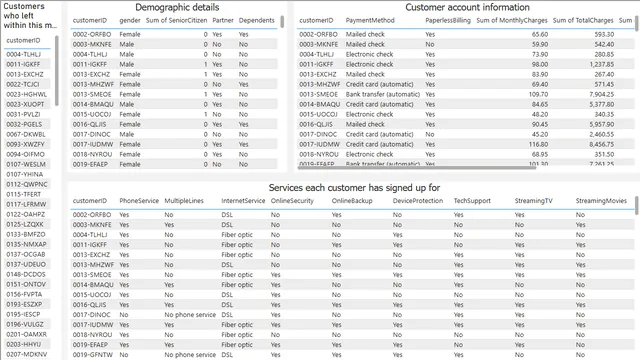Click the TechSupport column header

click(472, 201)
